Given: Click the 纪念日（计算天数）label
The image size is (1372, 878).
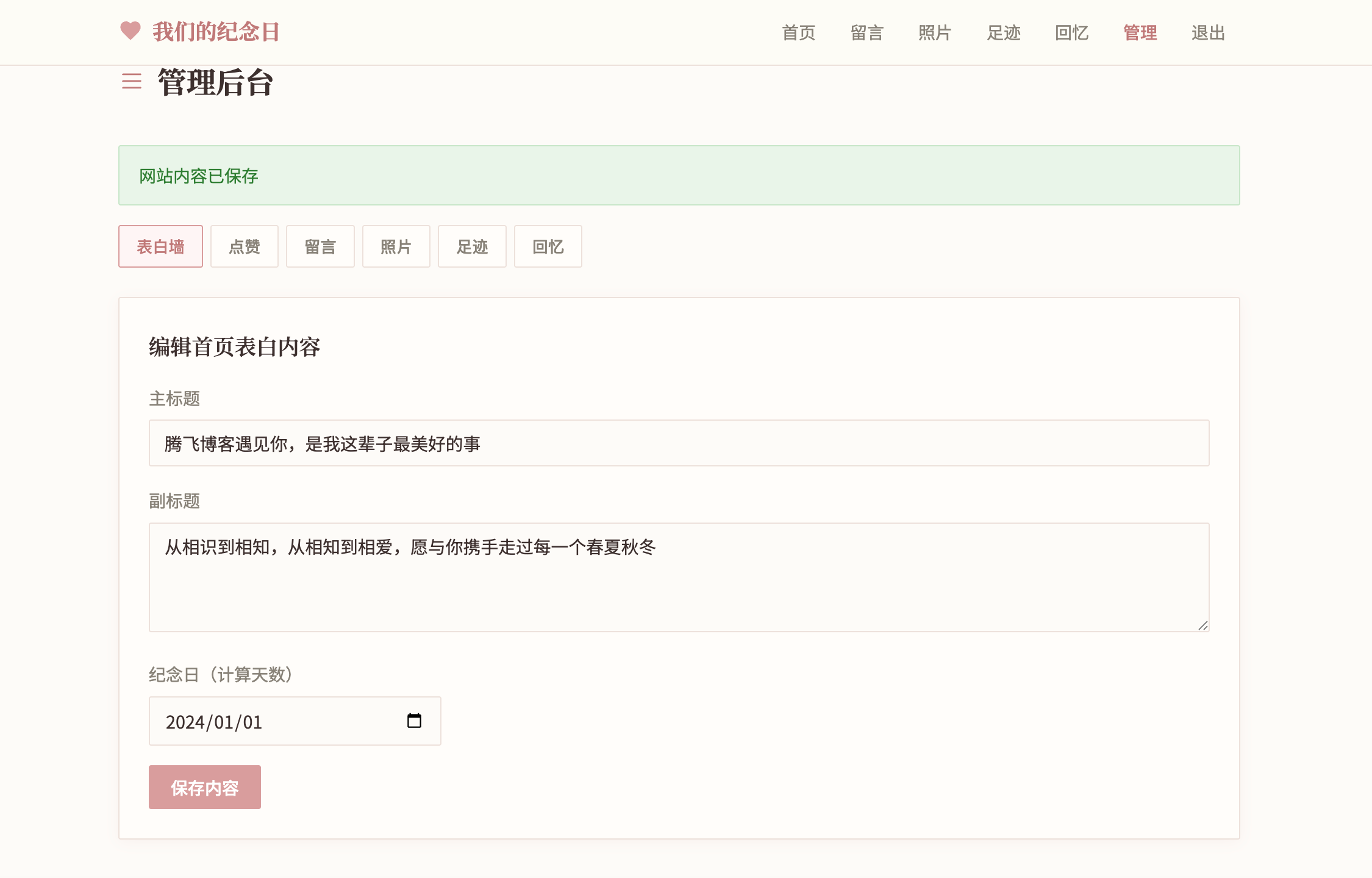Looking at the screenshot, I should (x=221, y=675).
